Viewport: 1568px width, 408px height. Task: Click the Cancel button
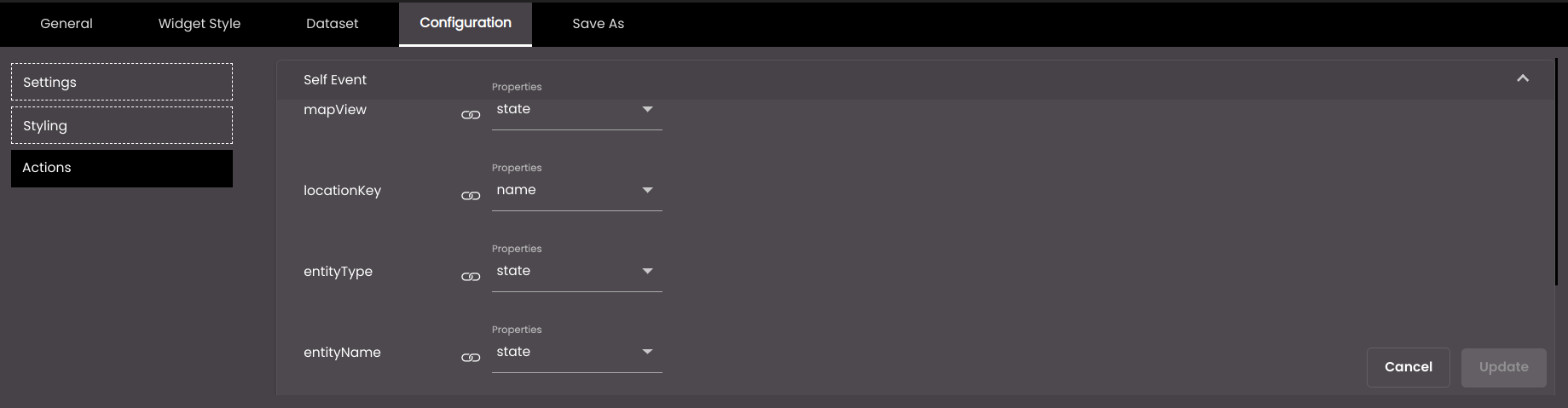click(1409, 367)
